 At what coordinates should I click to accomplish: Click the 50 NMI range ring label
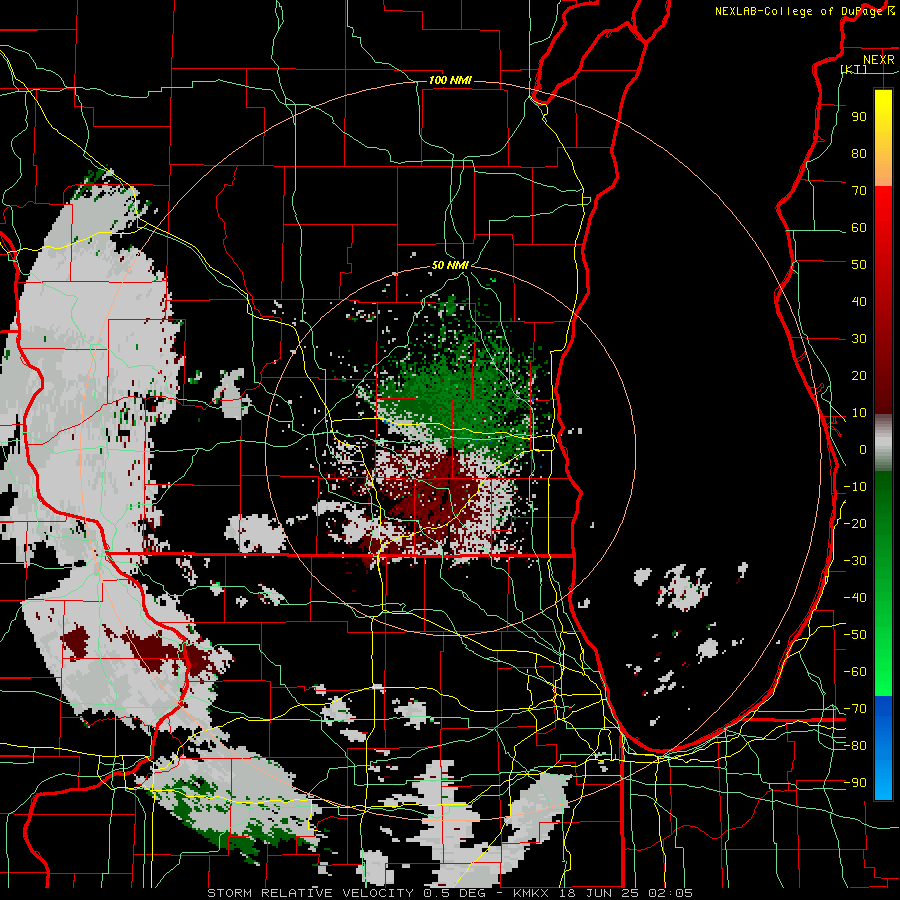pyautogui.click(x=450, y=265)
